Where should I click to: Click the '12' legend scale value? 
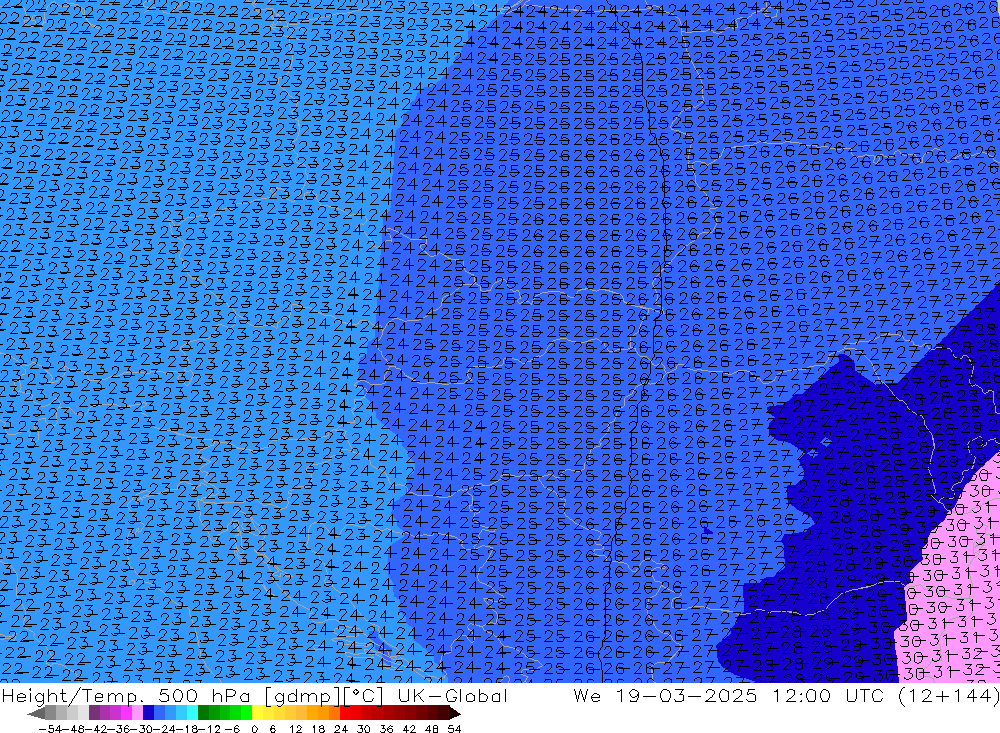tap(296, 729)
